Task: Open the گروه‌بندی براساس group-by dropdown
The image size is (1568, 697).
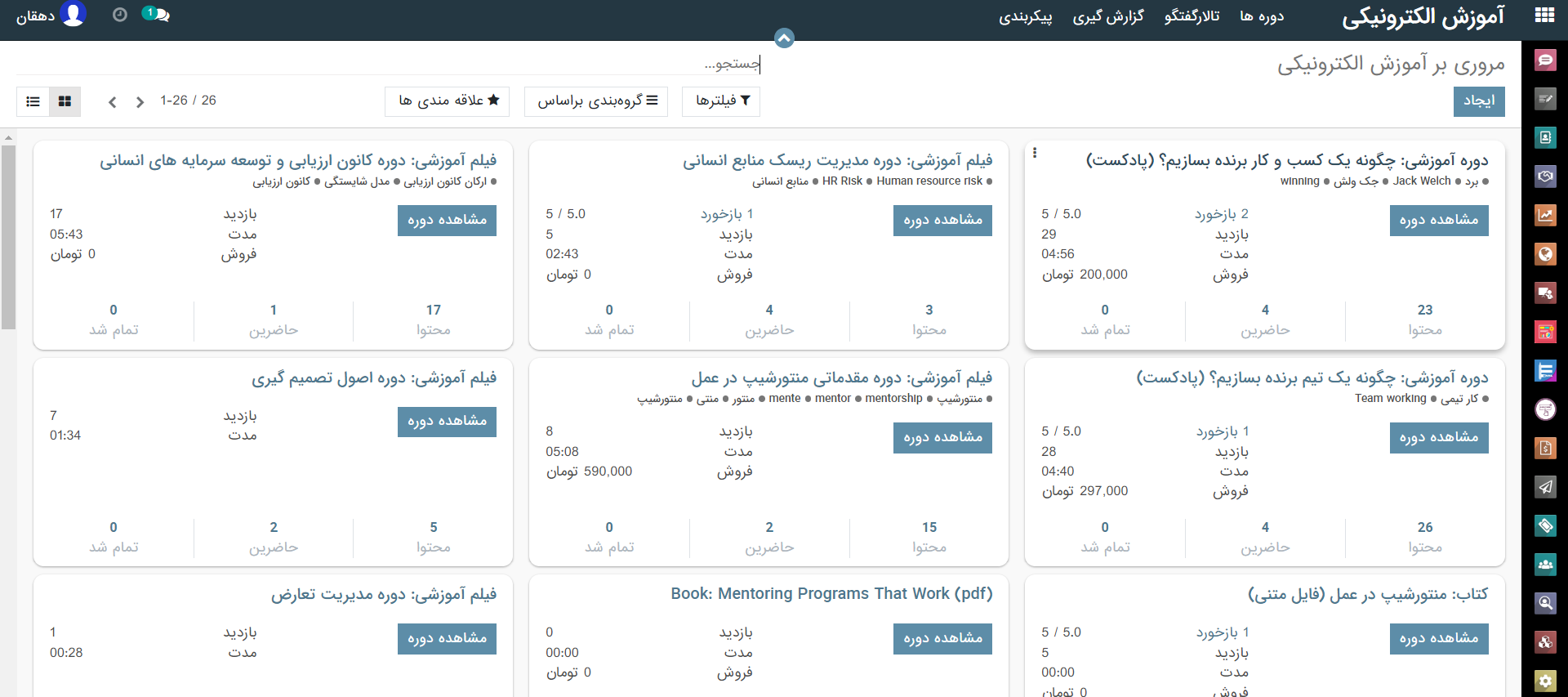Action: point(596,101)
